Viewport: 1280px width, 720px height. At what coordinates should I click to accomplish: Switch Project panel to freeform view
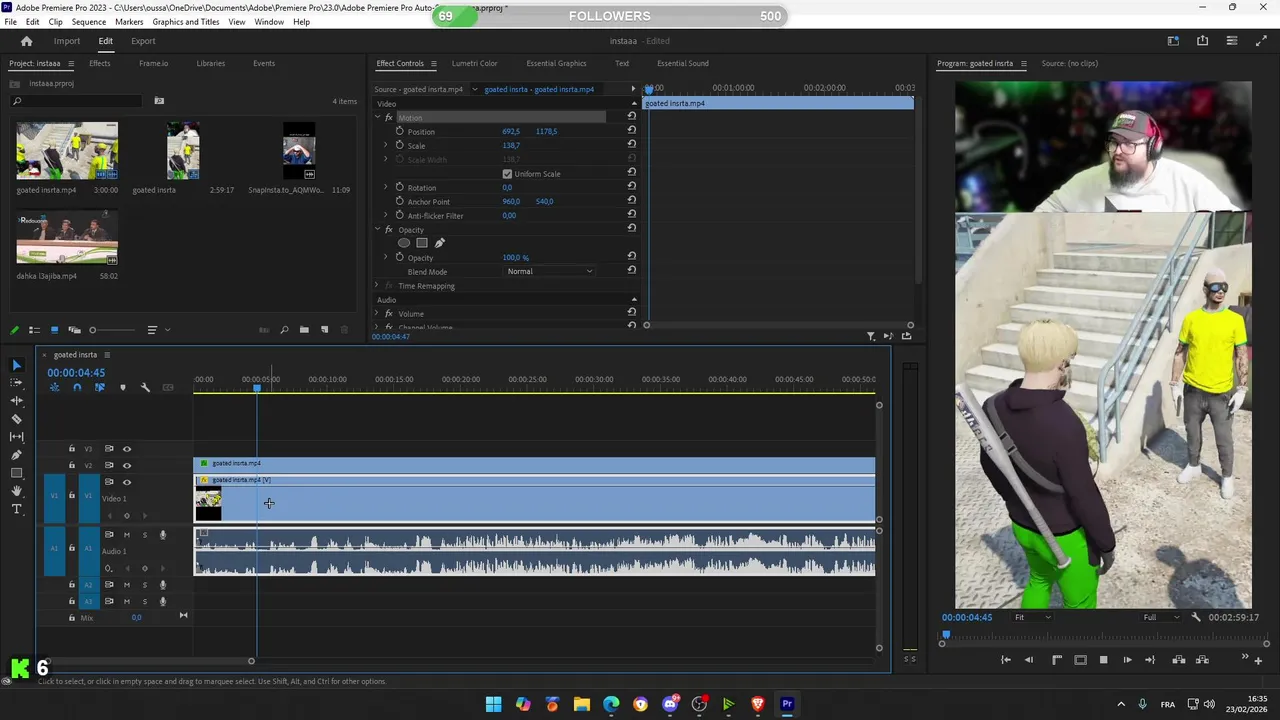[74, 330]
